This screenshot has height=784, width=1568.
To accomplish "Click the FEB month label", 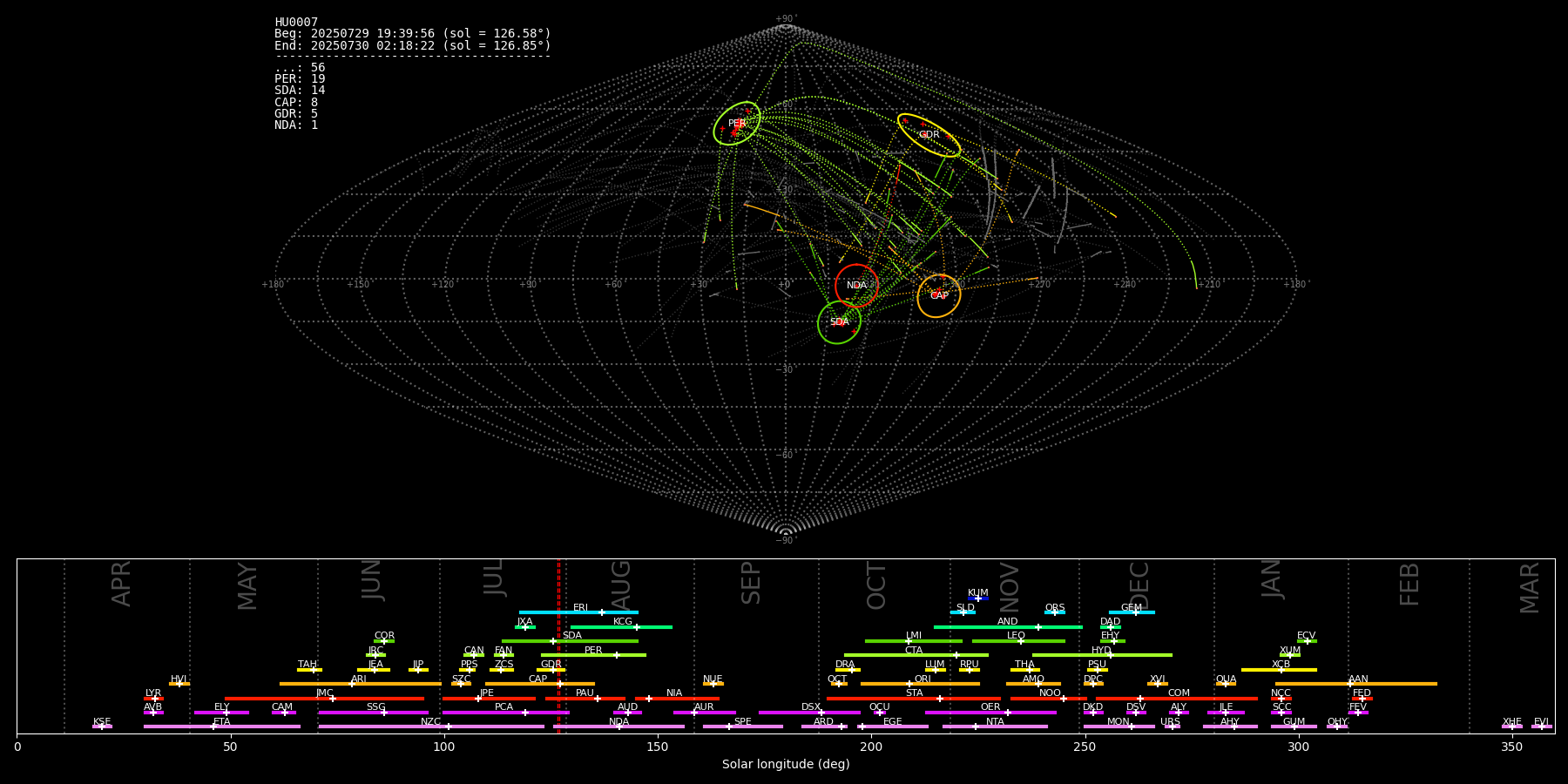I will [x=1409, y=585].
